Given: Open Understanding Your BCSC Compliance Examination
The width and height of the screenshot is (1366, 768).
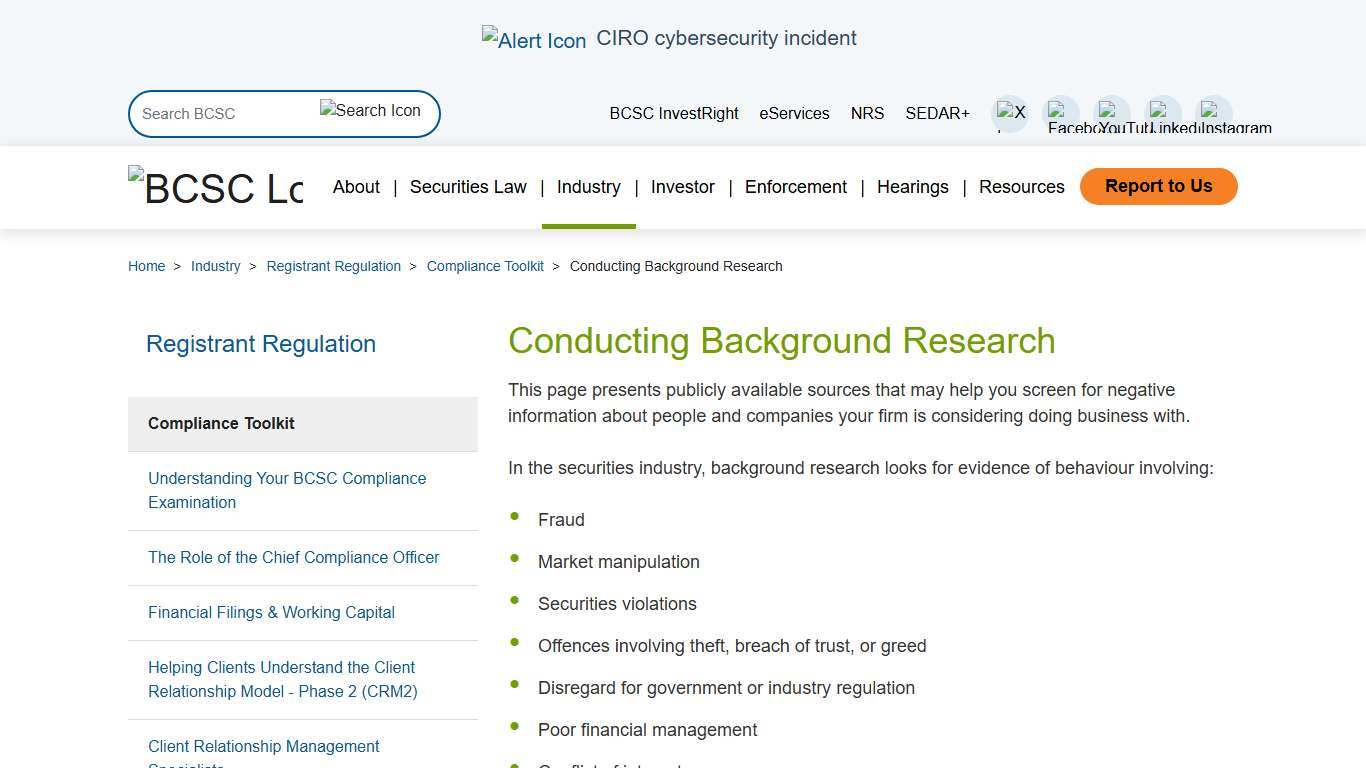Looking at the screenshot, I should tap(287, 490).
